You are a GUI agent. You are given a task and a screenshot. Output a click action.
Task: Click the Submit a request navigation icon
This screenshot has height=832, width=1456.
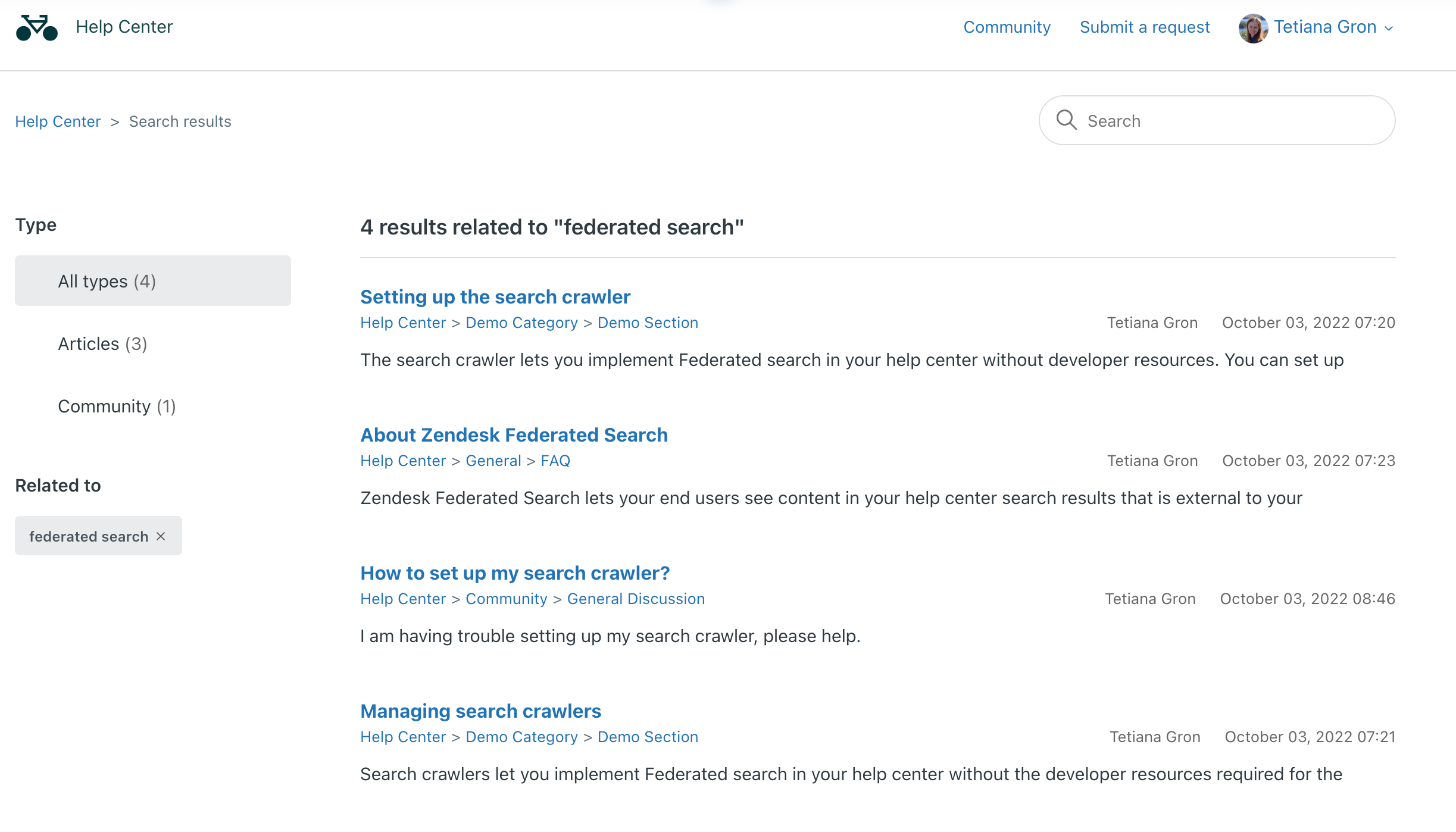pos(1145,27)
